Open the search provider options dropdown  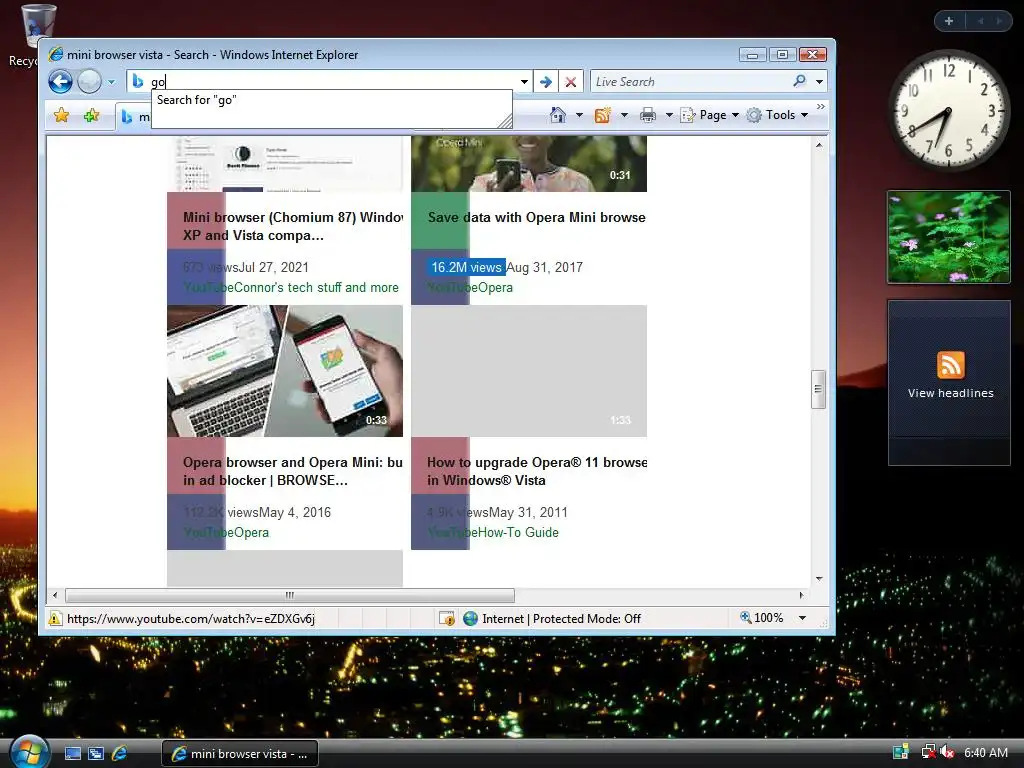819,82
